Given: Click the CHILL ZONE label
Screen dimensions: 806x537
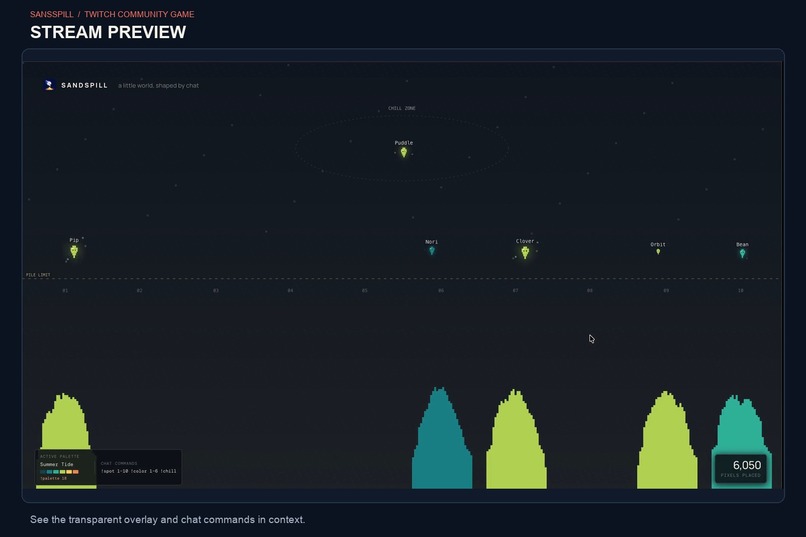Looking at the screenshot, I should tap(402, 108).
